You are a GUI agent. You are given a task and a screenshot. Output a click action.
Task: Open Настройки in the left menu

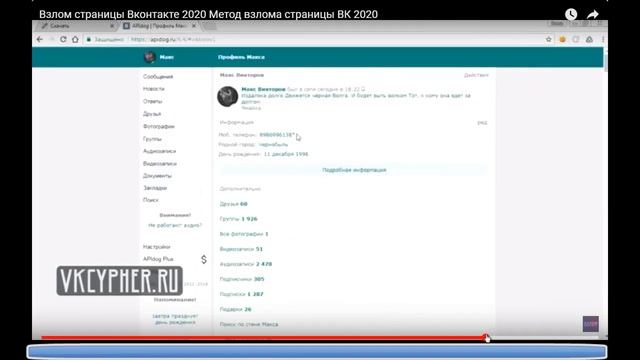tap(156, 247)
